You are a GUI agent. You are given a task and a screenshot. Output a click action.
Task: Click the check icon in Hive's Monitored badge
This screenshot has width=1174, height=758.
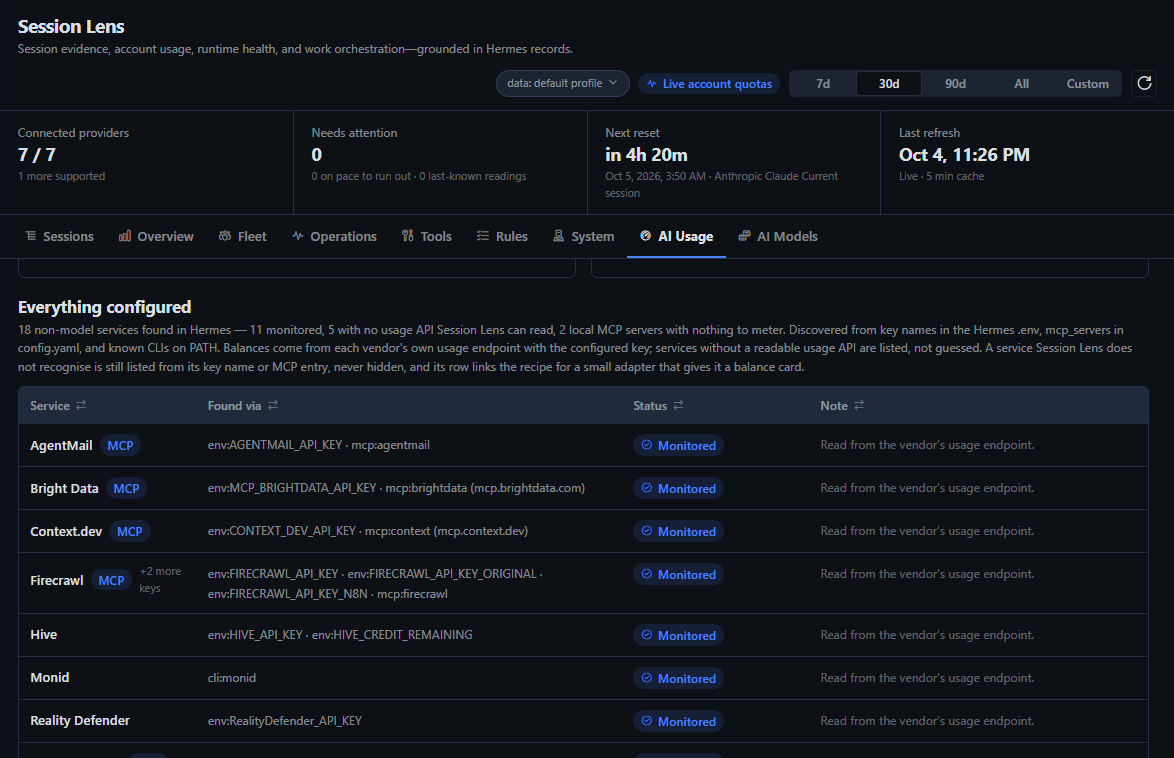pos(646,635)
